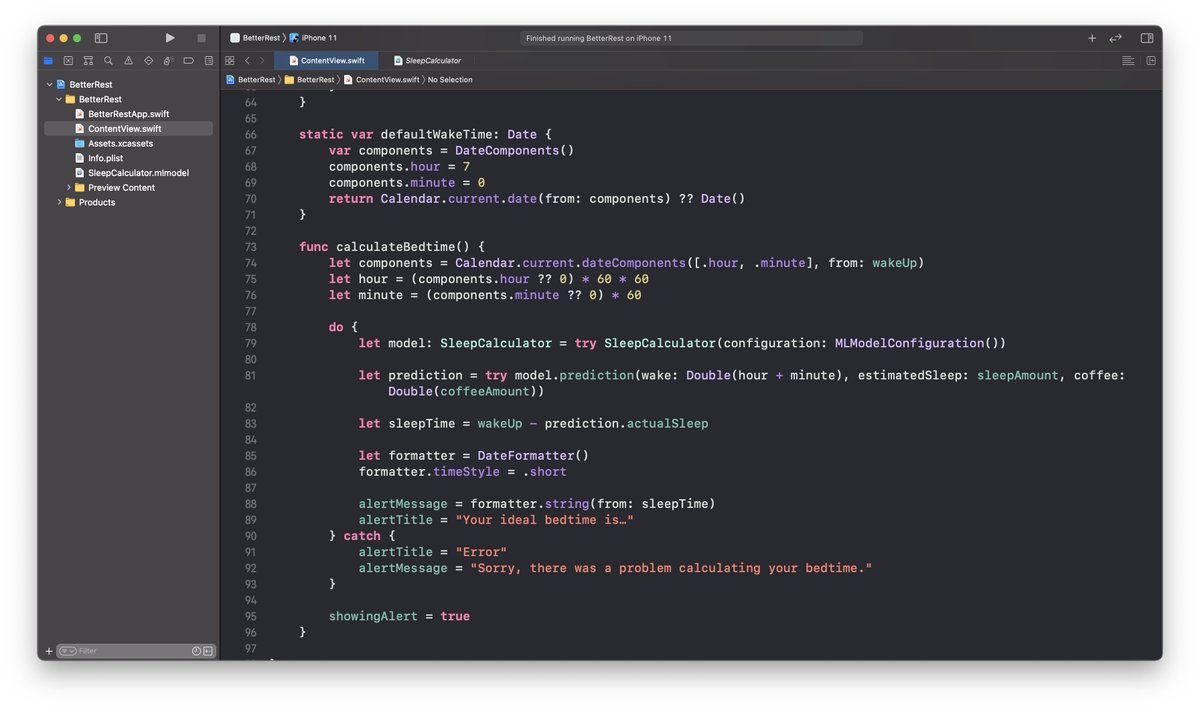1200x710 pixels.
Task: Click the 'Finished running BetterRest' activity status
Action: pyautogui.click(x=690, y=38)
